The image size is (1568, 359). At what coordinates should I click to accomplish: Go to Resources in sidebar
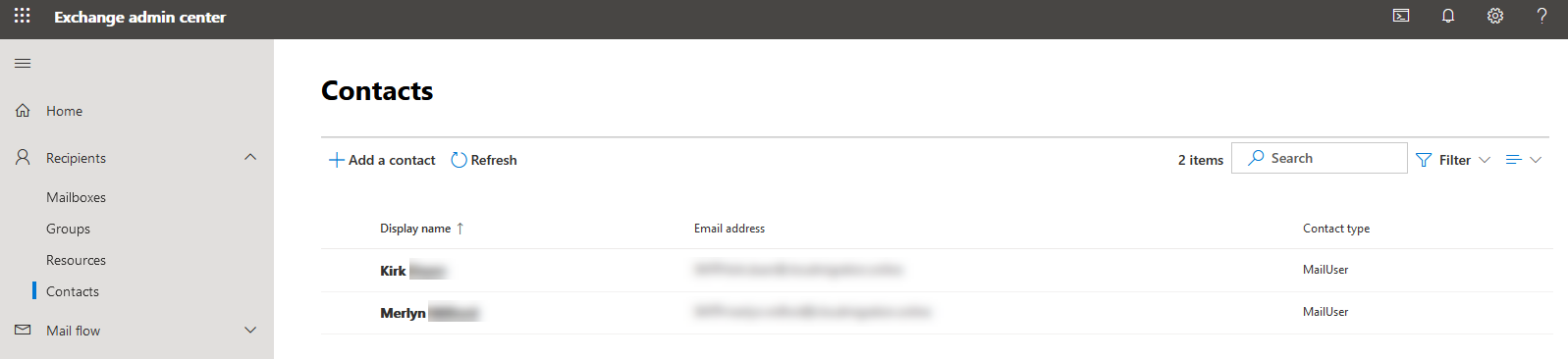[76, 260]
